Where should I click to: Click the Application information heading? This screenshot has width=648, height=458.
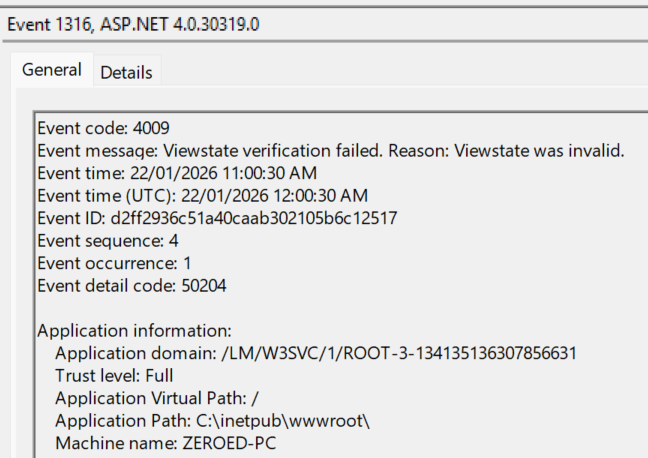(134, 330)
